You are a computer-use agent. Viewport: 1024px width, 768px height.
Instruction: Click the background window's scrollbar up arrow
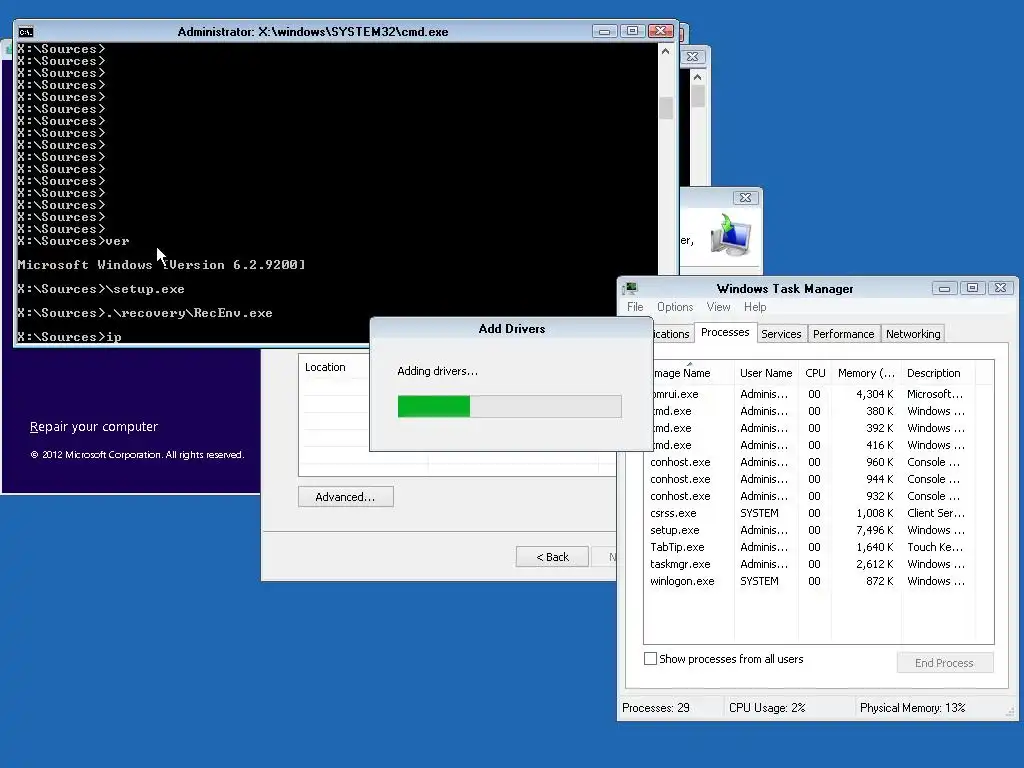[697, 77]
